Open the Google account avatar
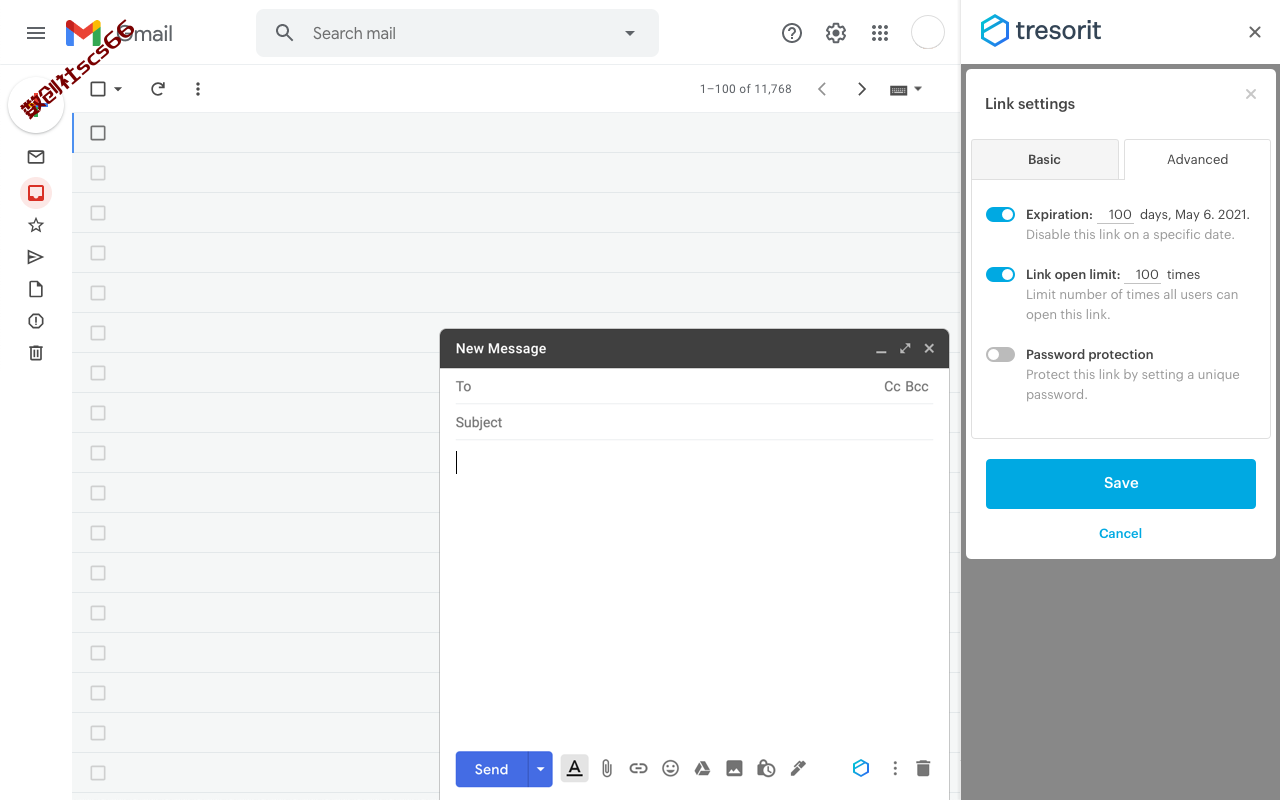 coord(928,33)
